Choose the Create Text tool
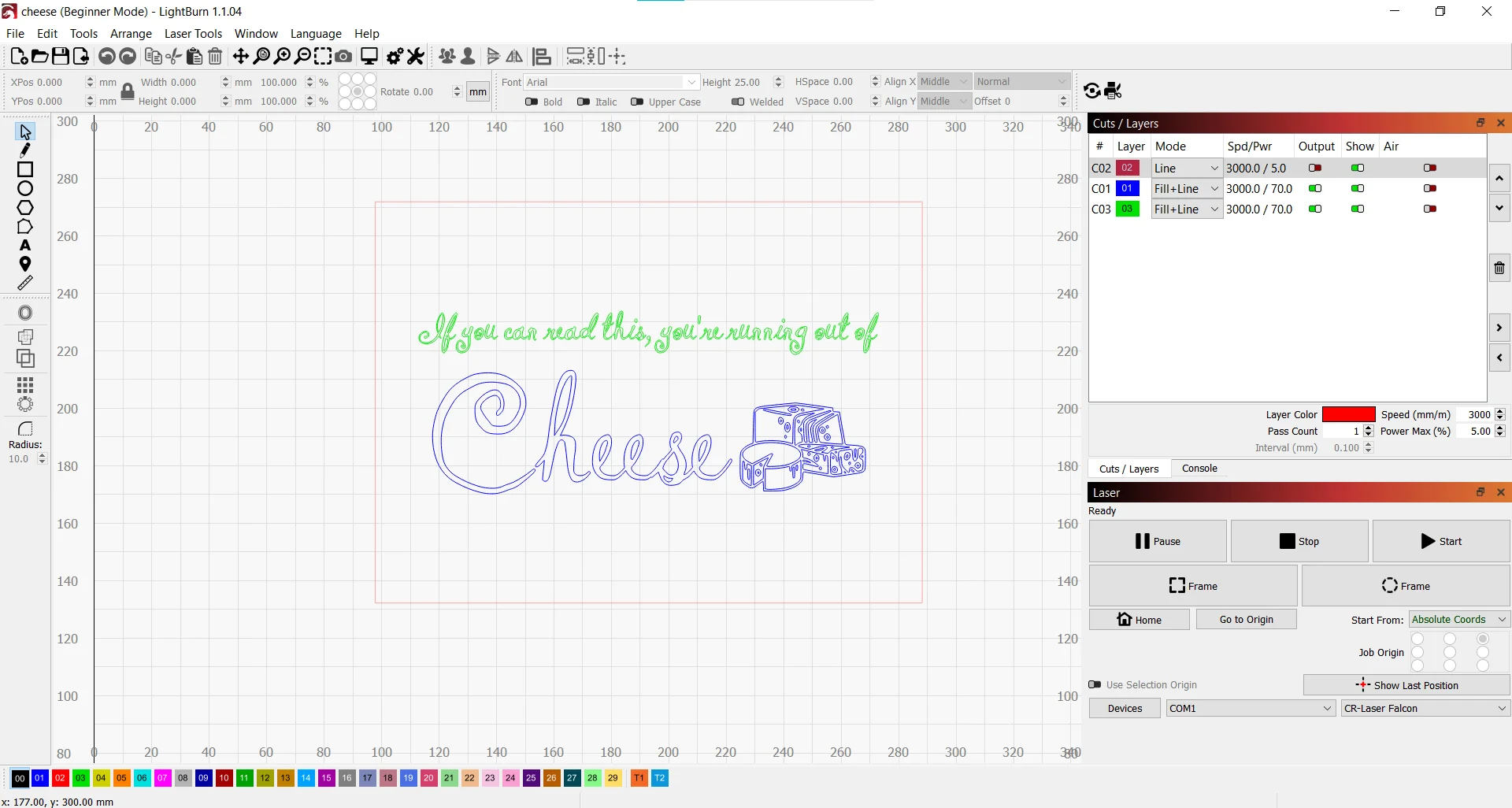Image resolution: width=1512 pixels, height=808 pixels. pyautogui.click(x=25, y=246)
